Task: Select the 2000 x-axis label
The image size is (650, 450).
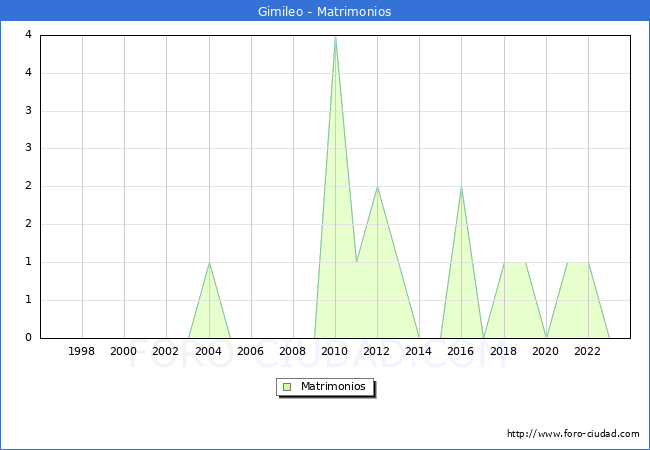Action: [123, 351]
